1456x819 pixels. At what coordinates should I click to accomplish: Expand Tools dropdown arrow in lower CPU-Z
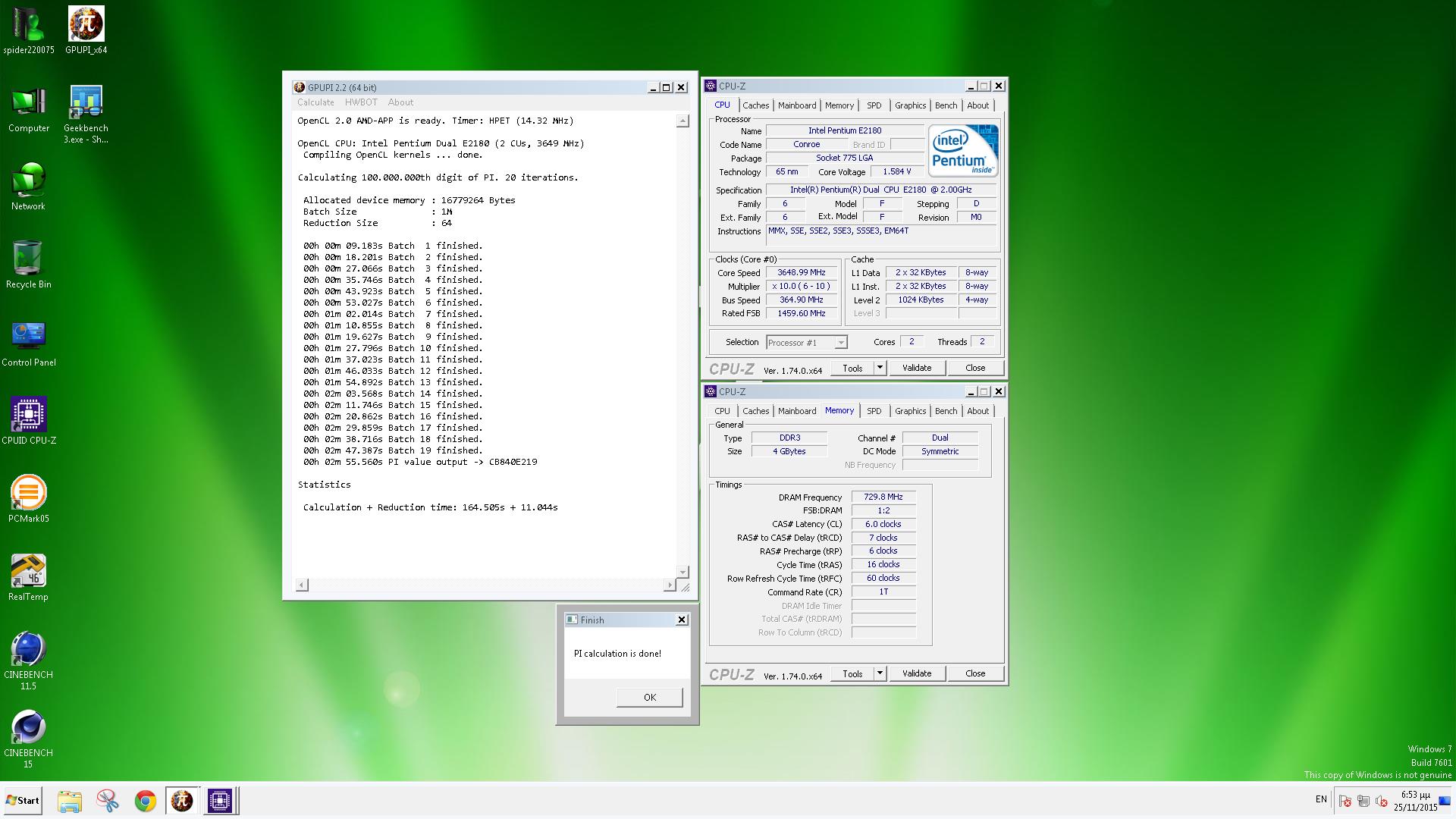880,673
